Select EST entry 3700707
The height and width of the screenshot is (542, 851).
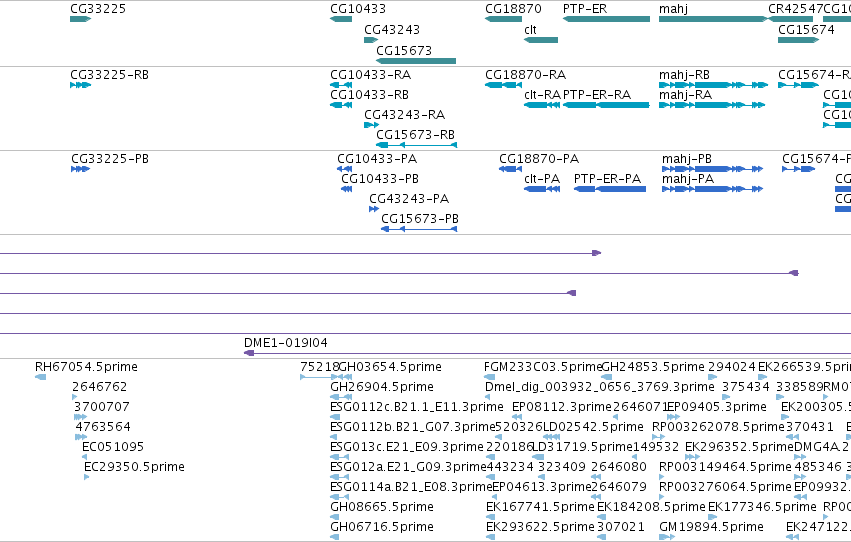pos(101,407)
